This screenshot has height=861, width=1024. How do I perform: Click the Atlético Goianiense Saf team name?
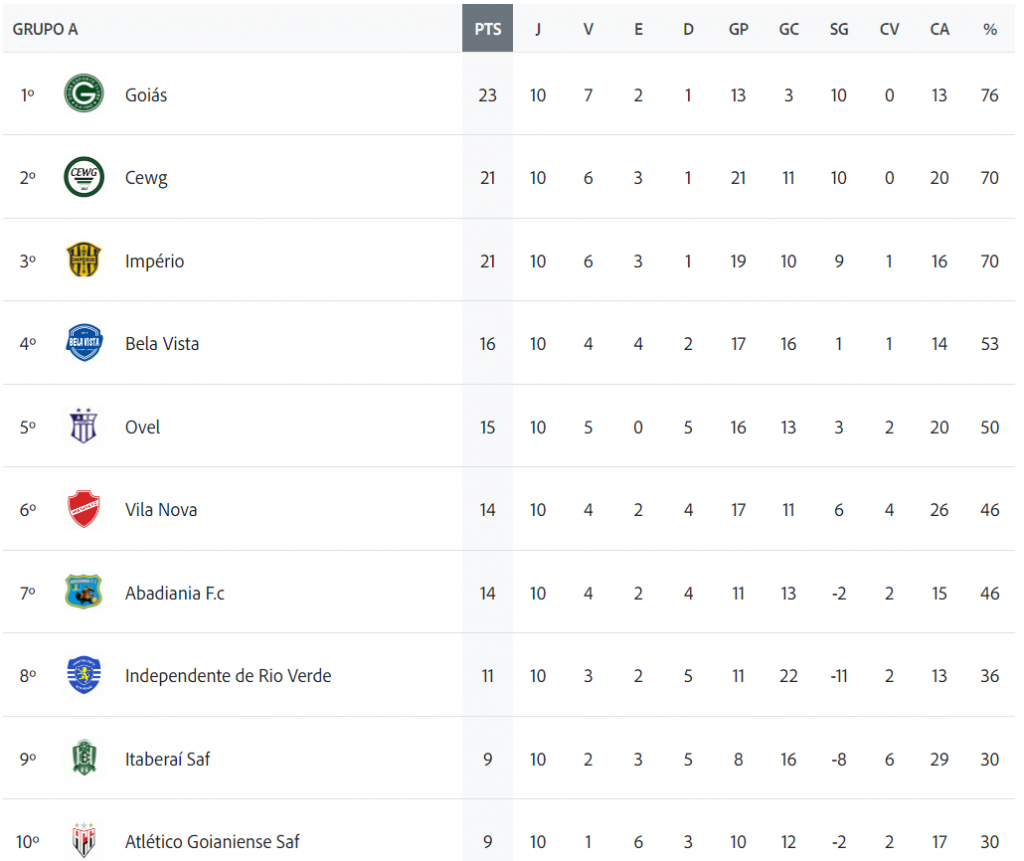(212, 841)
